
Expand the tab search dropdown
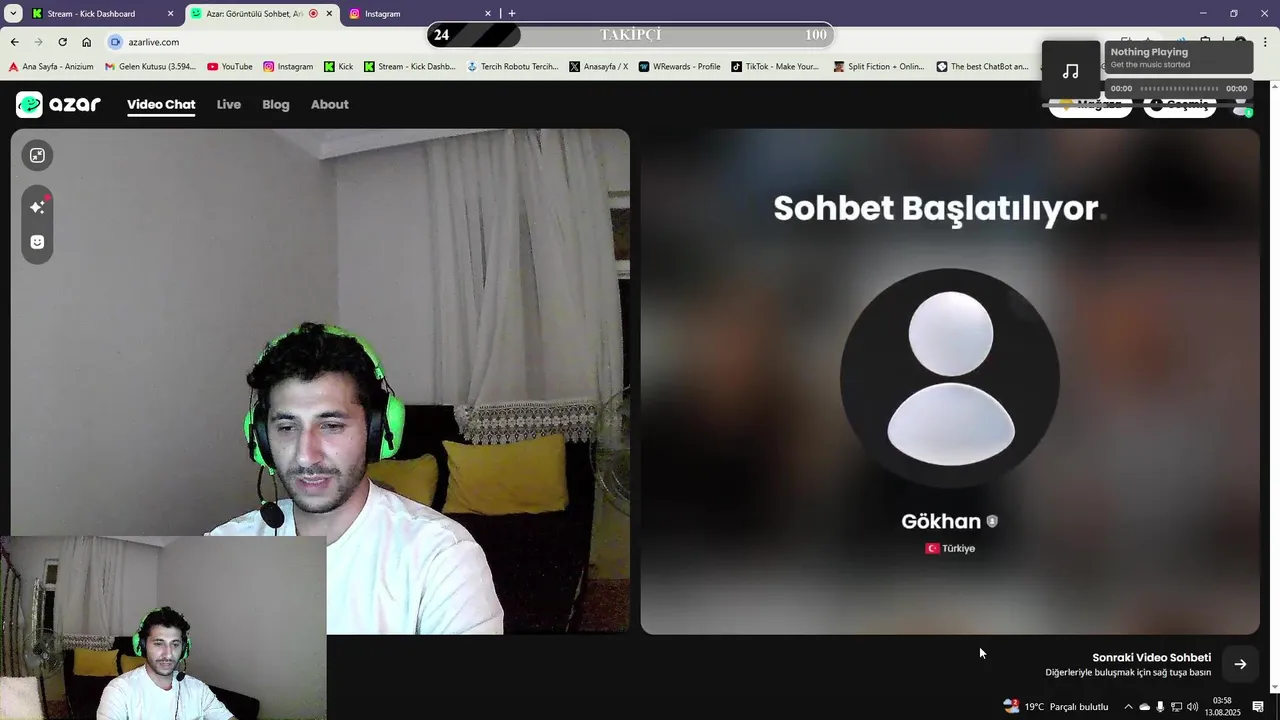click(13, 14)
